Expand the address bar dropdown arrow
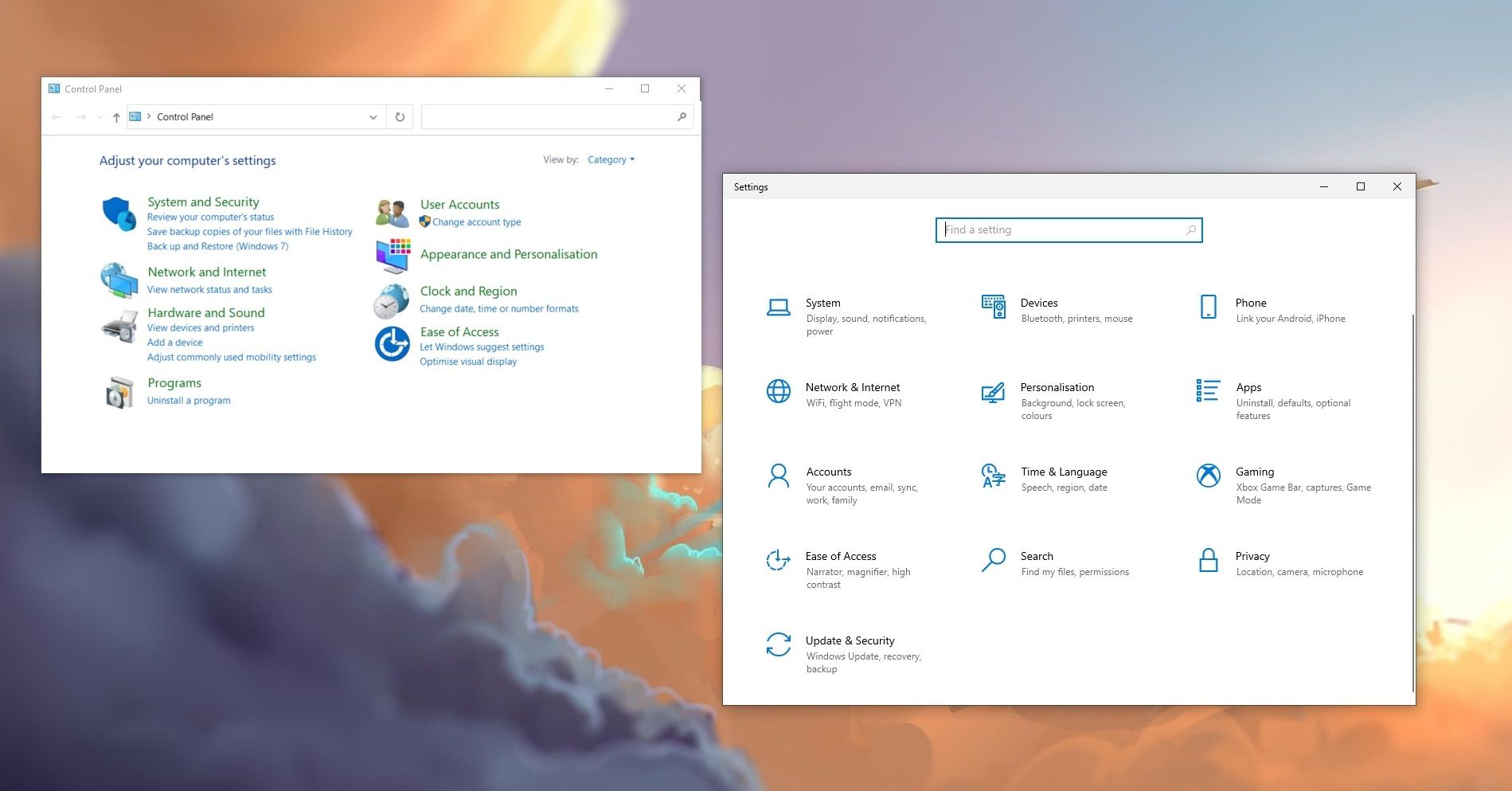 pyautogui.click(x=373, y=116)
